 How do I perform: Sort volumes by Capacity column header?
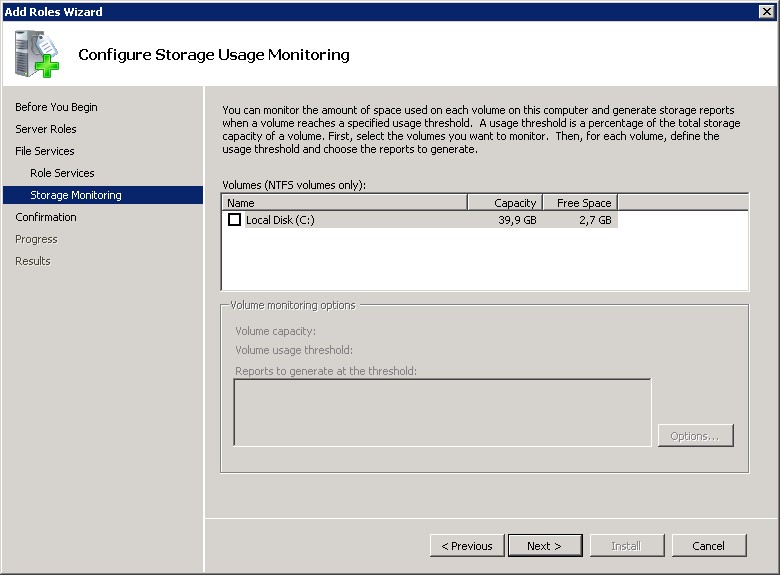[x=505, y=203]
